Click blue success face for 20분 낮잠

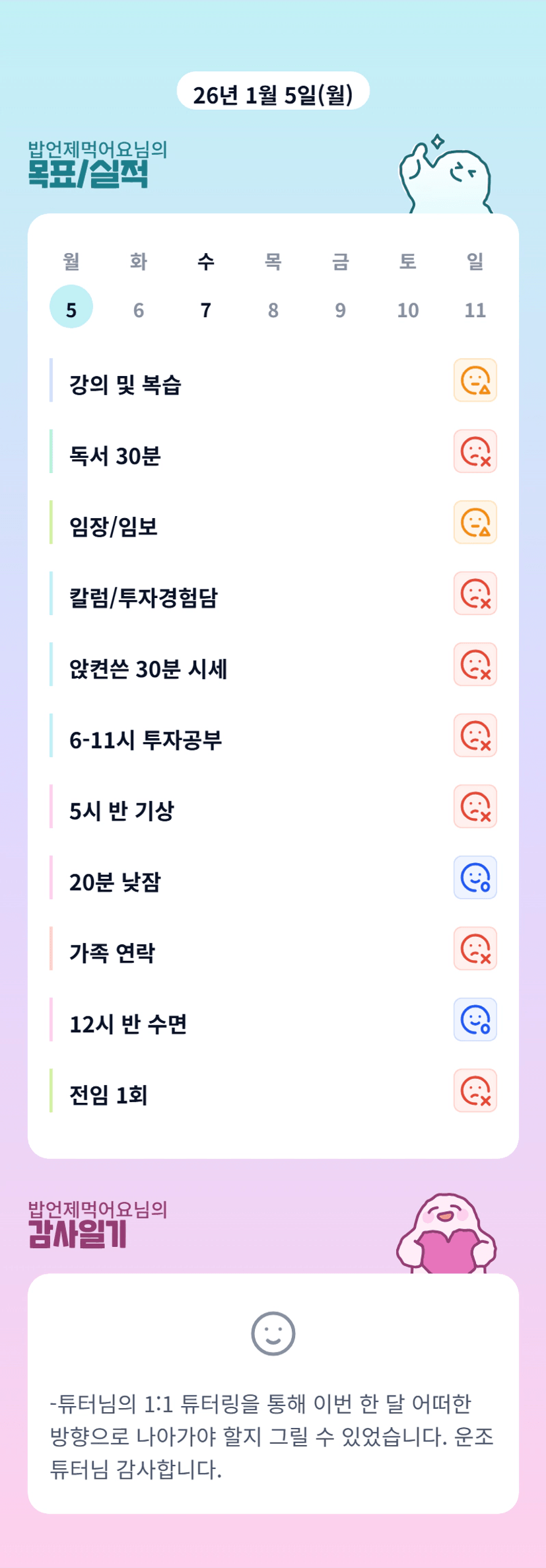(x=475, y=877)
